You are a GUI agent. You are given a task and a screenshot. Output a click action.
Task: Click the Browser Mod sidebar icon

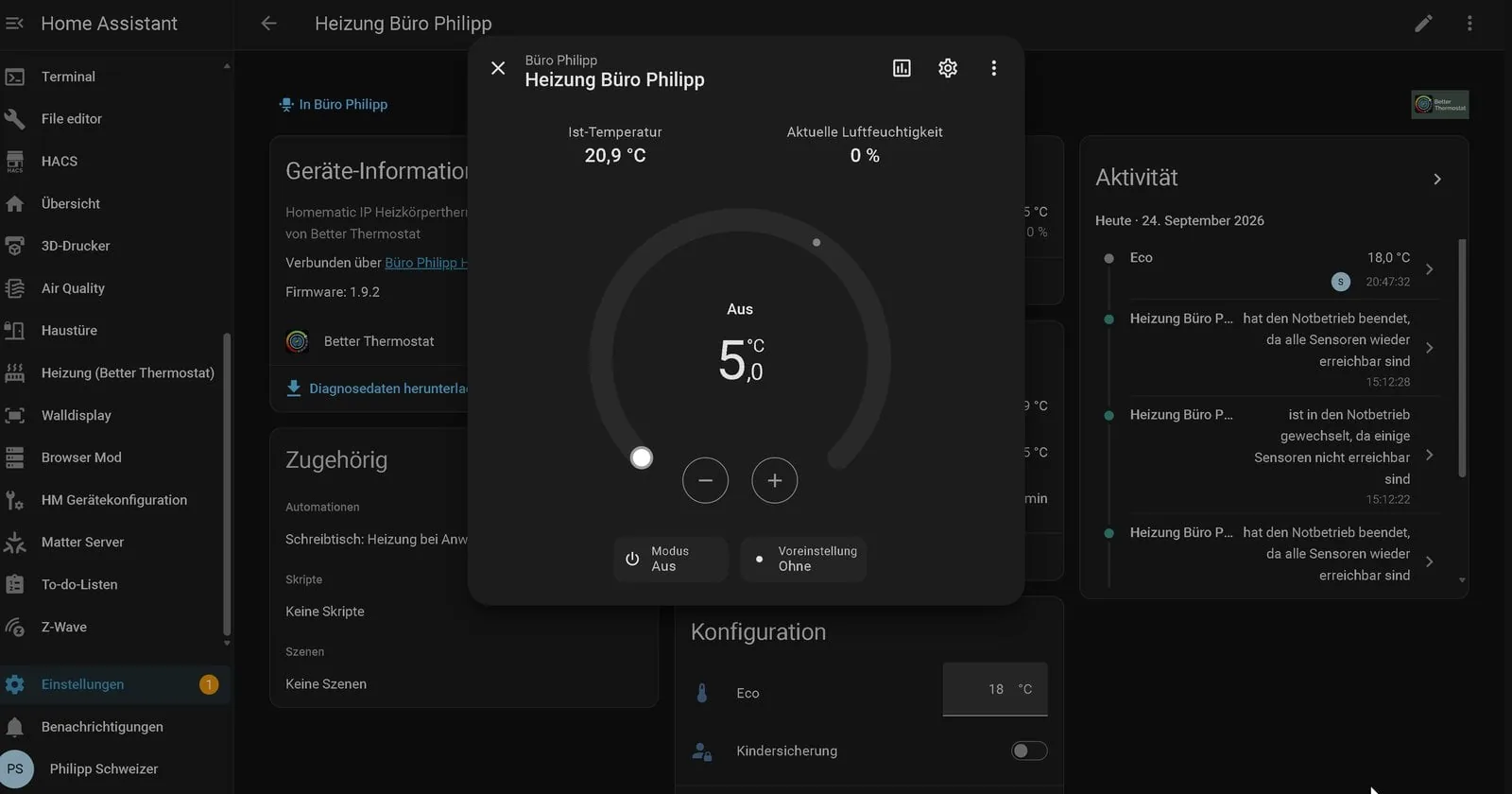(x=15, y=457)
